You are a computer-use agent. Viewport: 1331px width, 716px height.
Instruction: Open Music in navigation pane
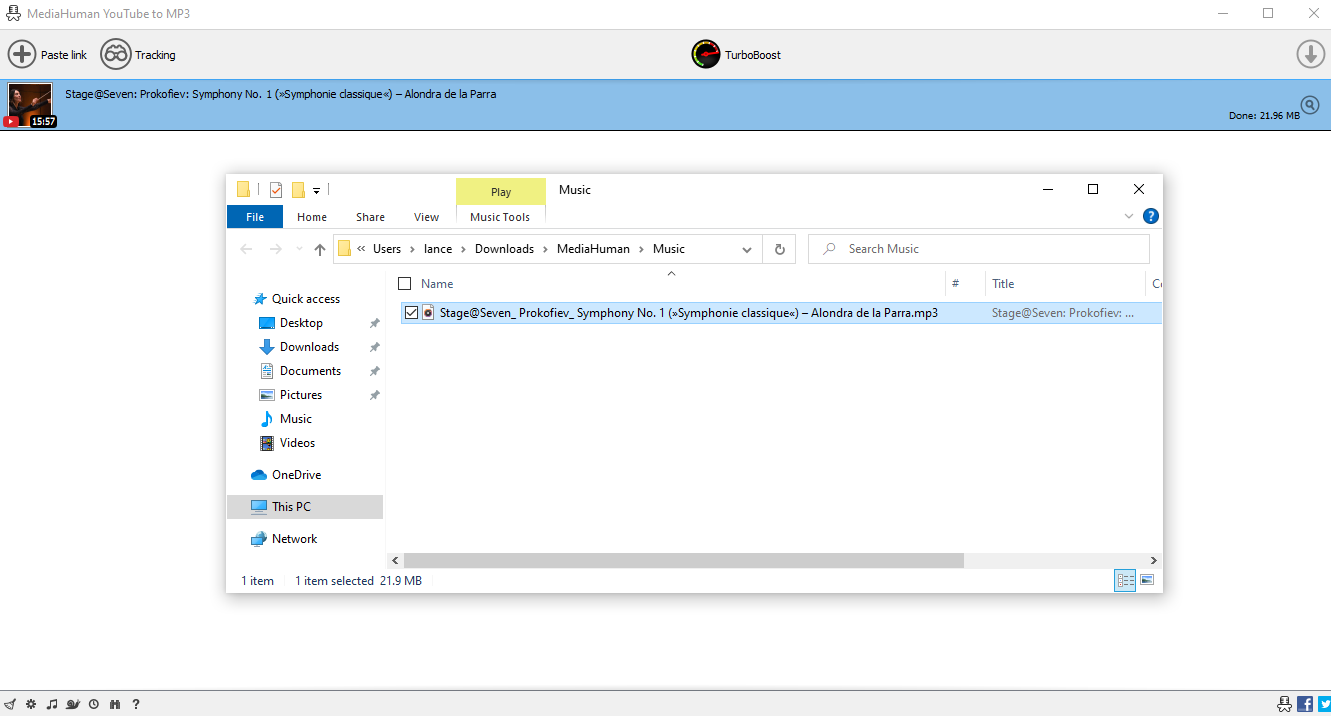pos(296,419)
